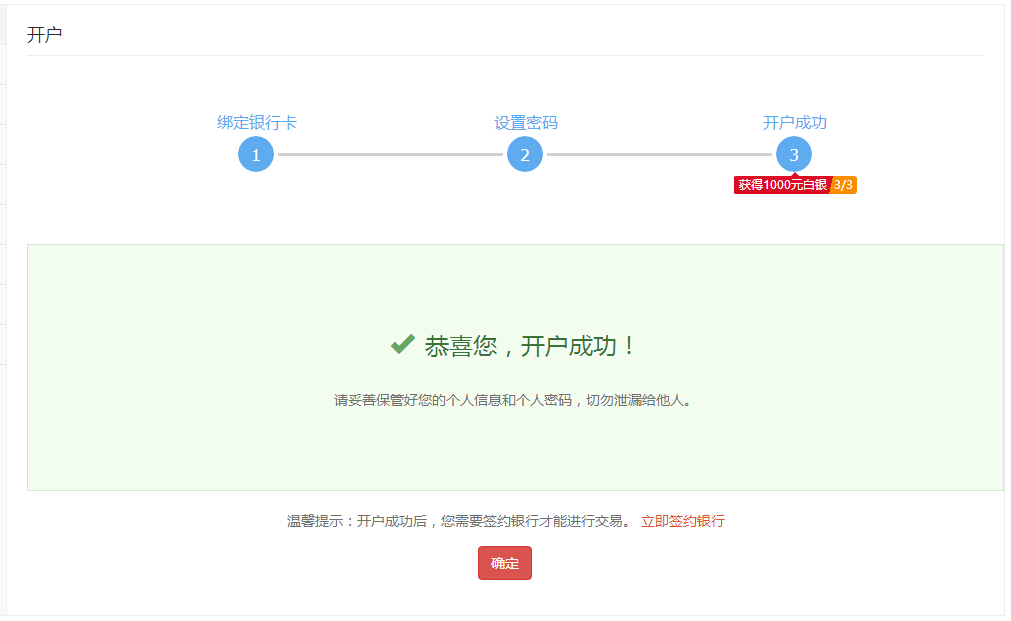Click the red 获得1000元白银 reward badge
This screenshot has height=621, width=1011.
[x=780, y=184]
